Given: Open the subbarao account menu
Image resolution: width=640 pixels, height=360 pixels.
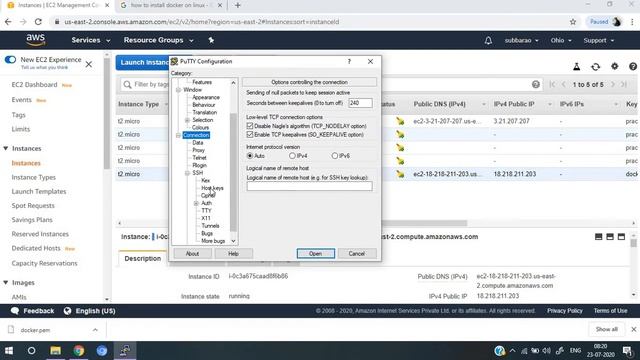Looking at the screenshot, I should point(521,40).
